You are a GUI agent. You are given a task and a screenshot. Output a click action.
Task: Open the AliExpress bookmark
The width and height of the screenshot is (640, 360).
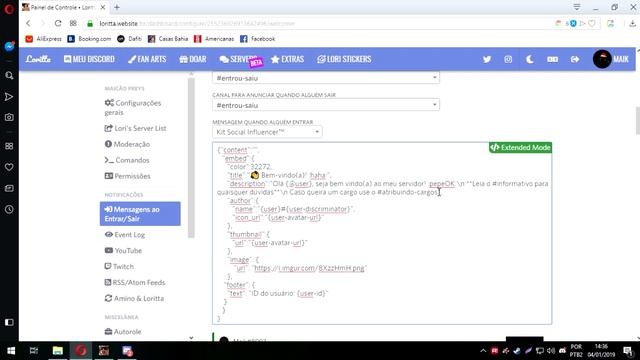(43, 39)
